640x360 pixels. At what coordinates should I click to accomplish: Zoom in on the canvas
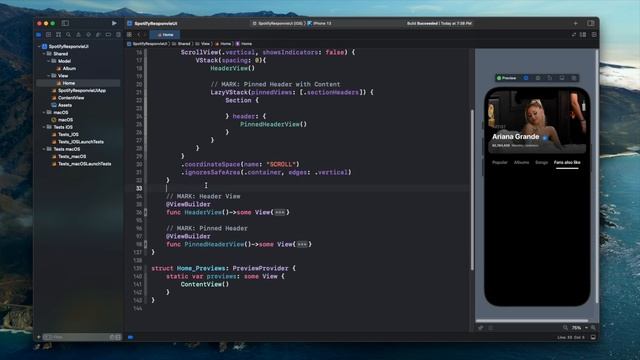pos(593,327)
